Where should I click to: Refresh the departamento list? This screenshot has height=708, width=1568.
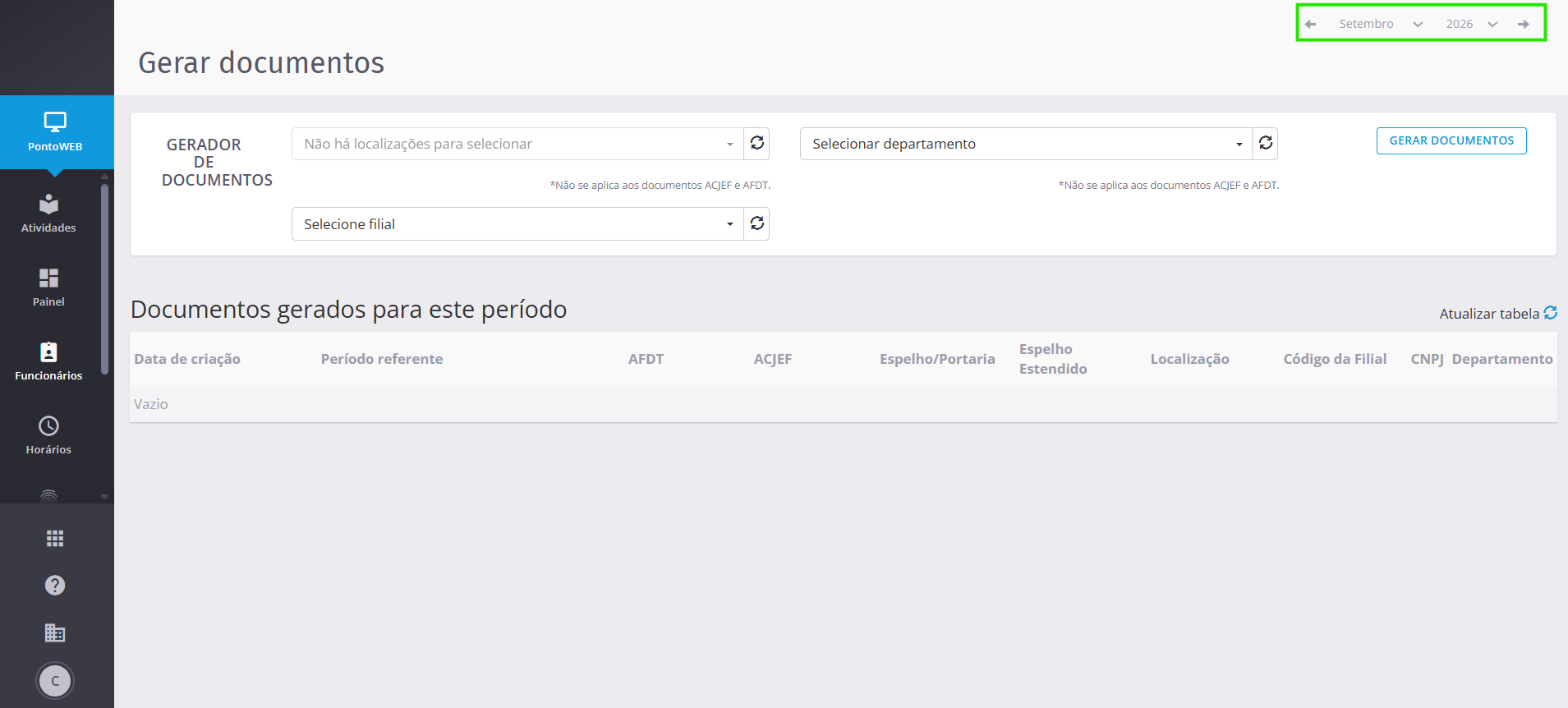click(x=1265, y=144)
